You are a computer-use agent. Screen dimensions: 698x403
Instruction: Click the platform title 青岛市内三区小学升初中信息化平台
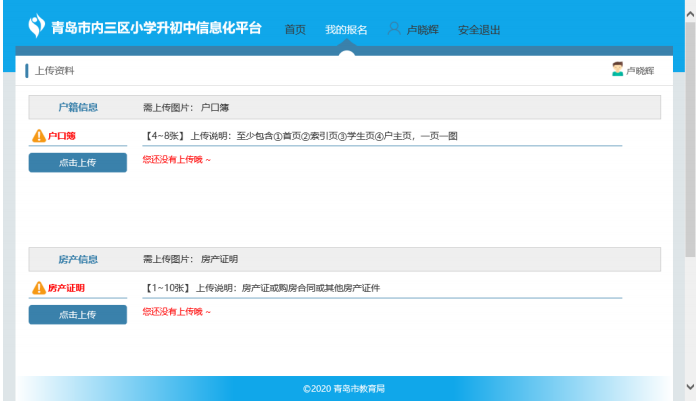click(157, 27)
